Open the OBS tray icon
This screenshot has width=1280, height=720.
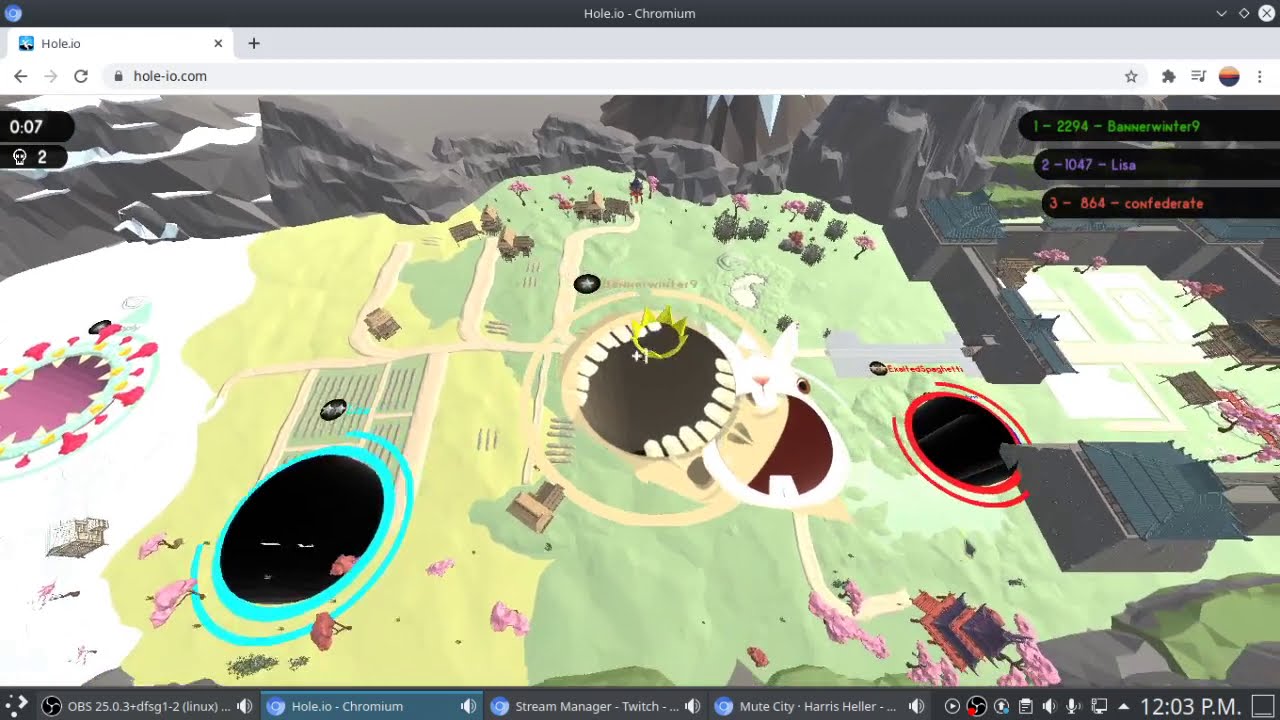[977, 706]
